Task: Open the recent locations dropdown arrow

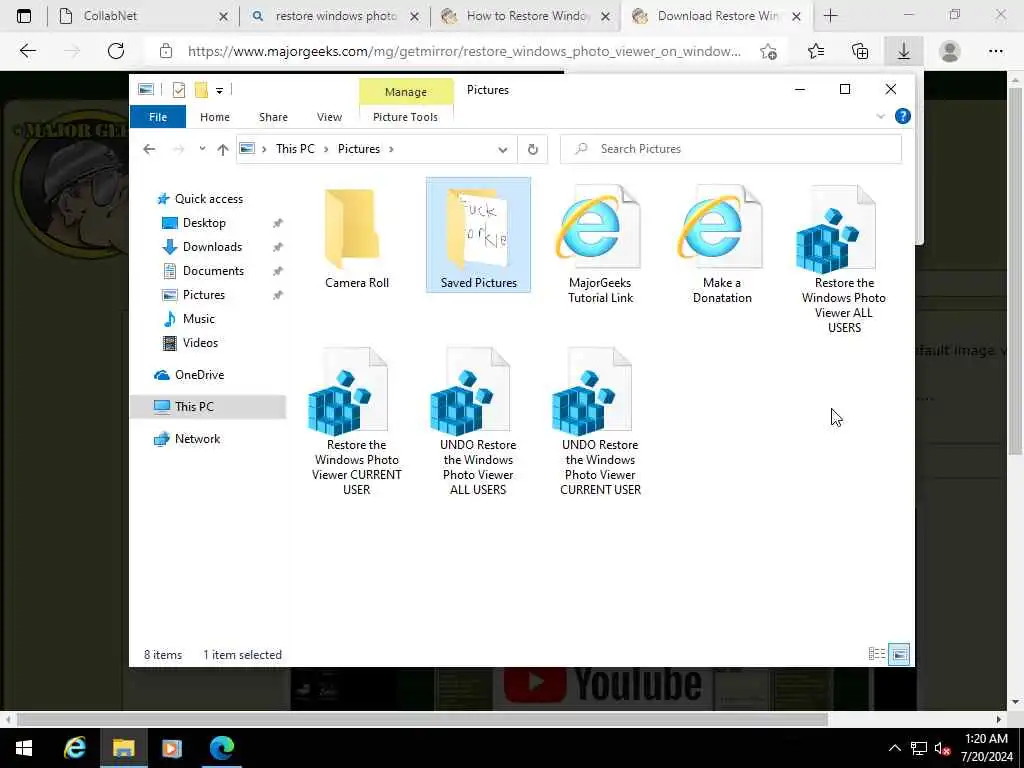Action: coord(202,149)
